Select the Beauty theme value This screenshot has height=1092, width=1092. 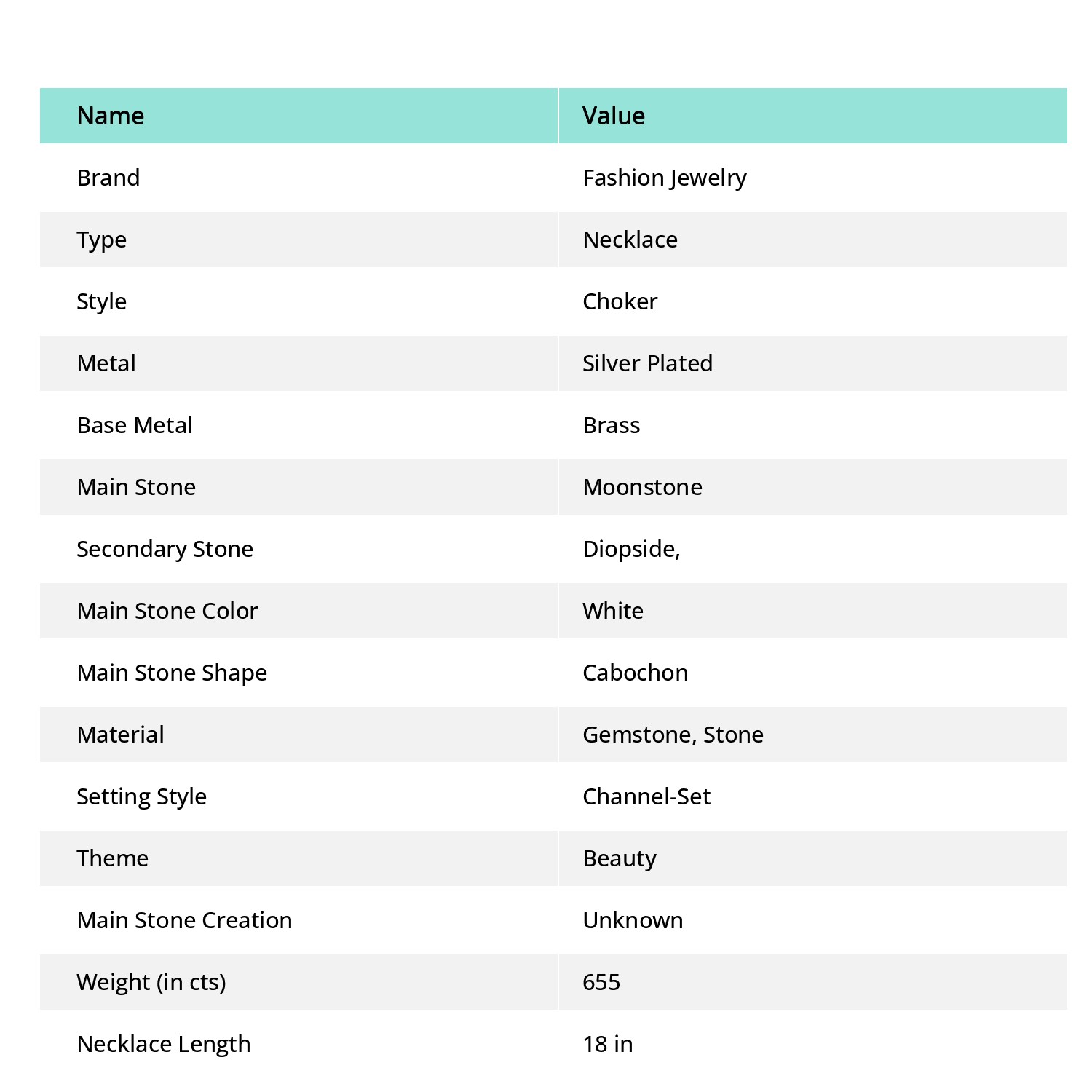pyautogui.click(x=620, y=859)
